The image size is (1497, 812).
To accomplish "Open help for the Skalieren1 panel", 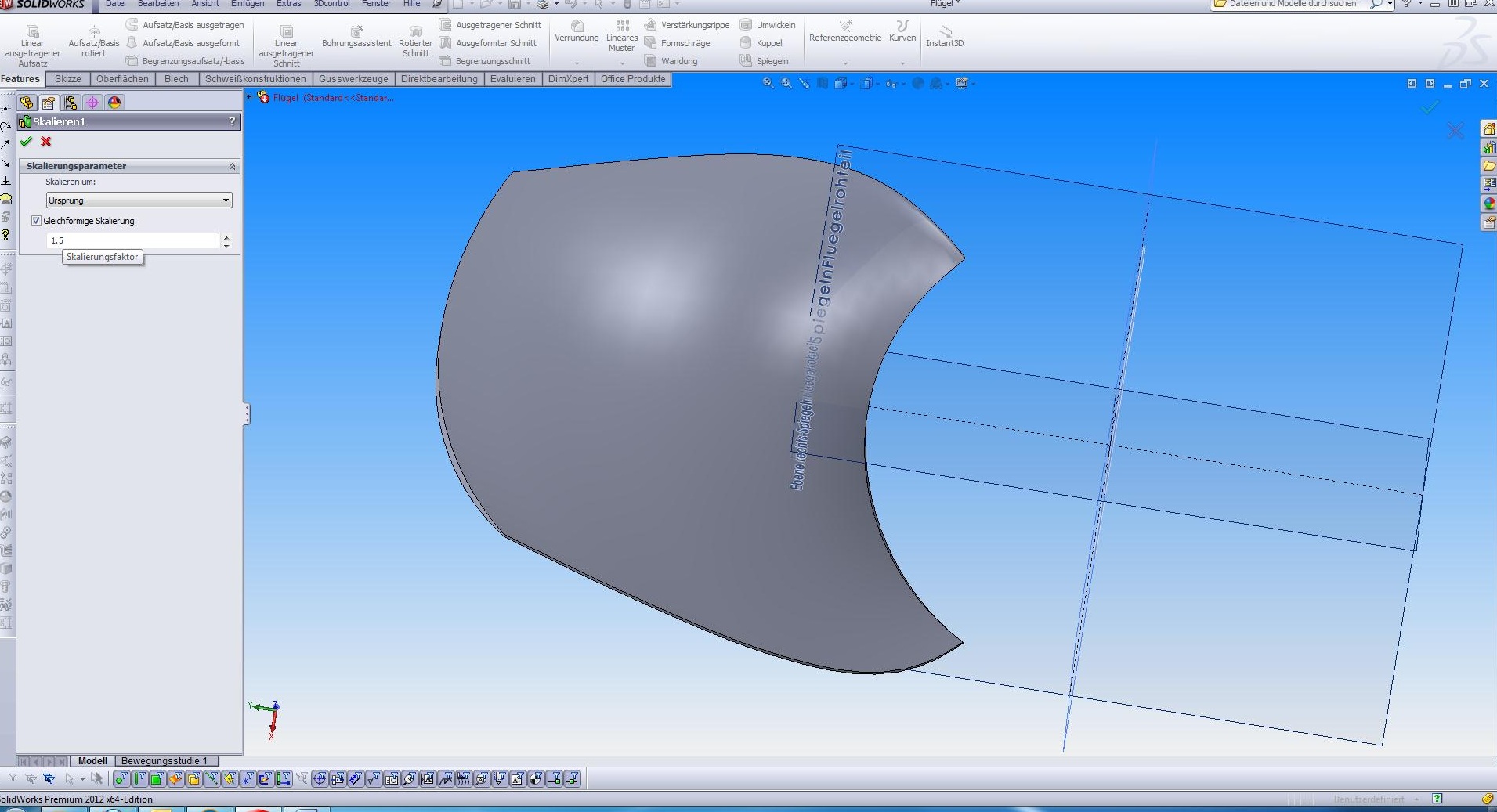I will pos(232,121).
